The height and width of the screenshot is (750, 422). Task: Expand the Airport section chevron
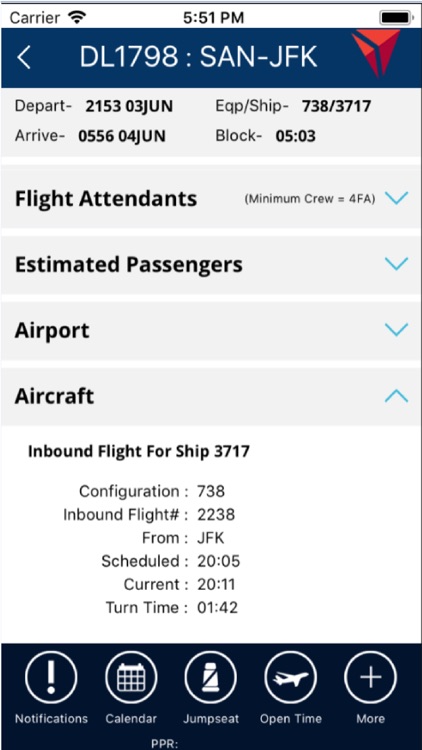(x=397, y=330)
